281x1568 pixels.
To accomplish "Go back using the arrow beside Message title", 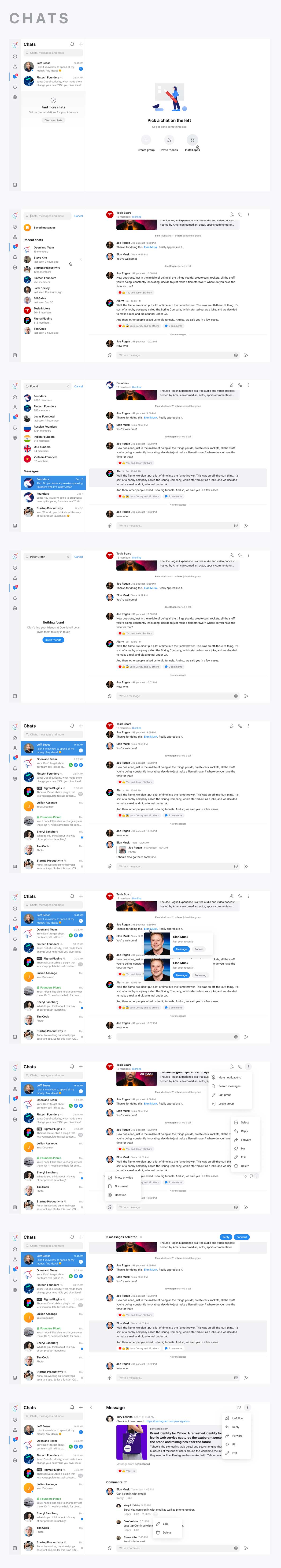I will click(91, 1407).
